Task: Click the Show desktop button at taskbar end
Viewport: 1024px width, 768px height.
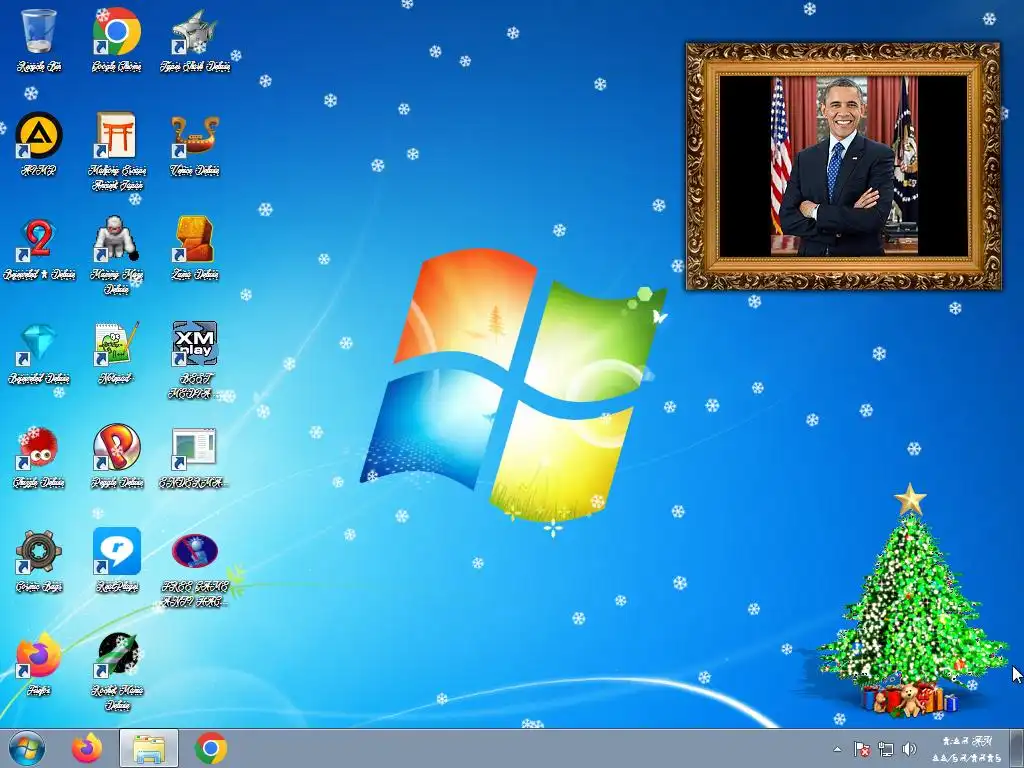Action: (x=1017, y=748)
